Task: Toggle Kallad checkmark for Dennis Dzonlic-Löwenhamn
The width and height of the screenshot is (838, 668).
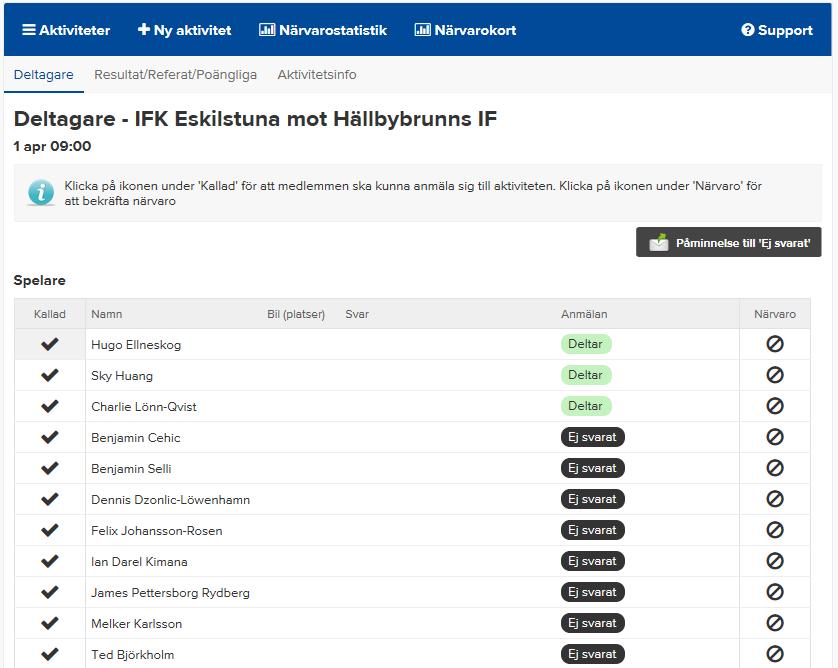Action: 50,499
